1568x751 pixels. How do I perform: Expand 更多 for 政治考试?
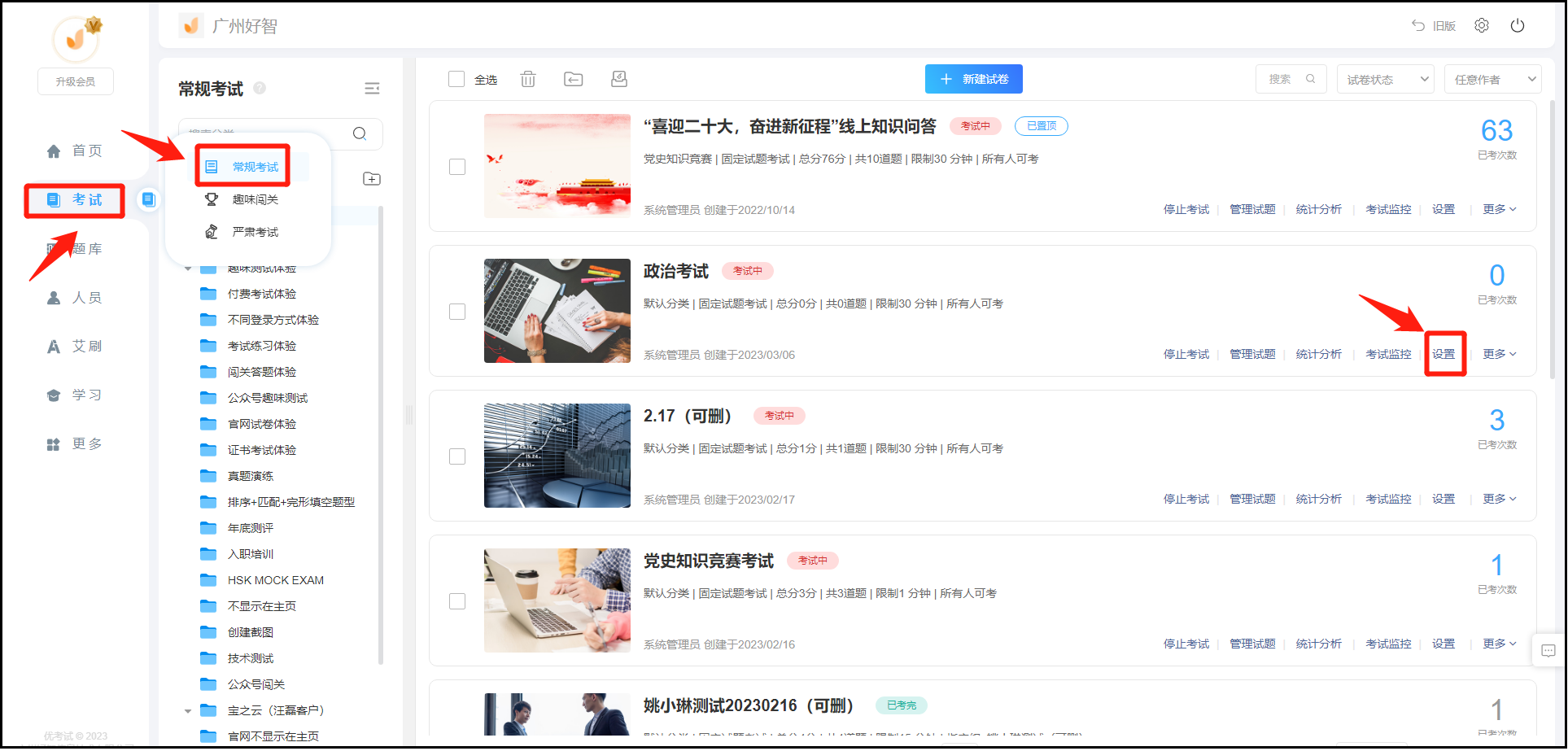1499,354
